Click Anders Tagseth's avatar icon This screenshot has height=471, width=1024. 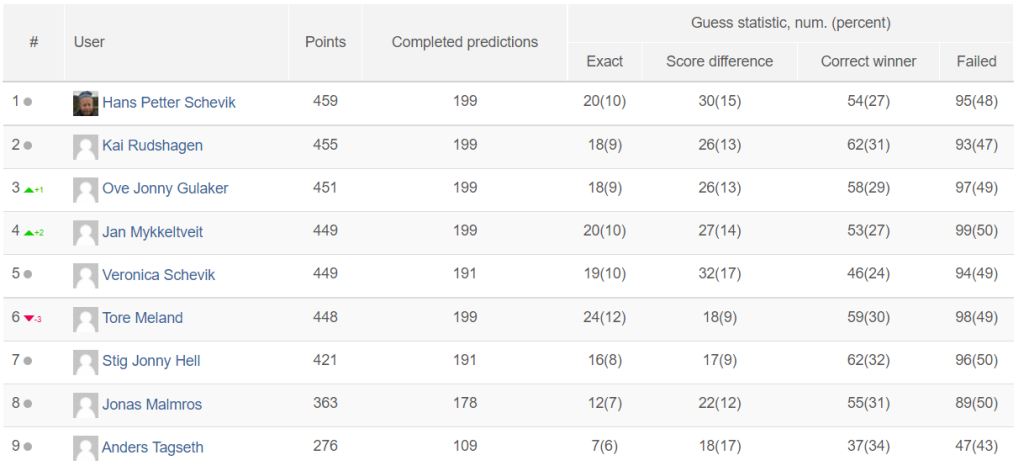click(86, 448)
